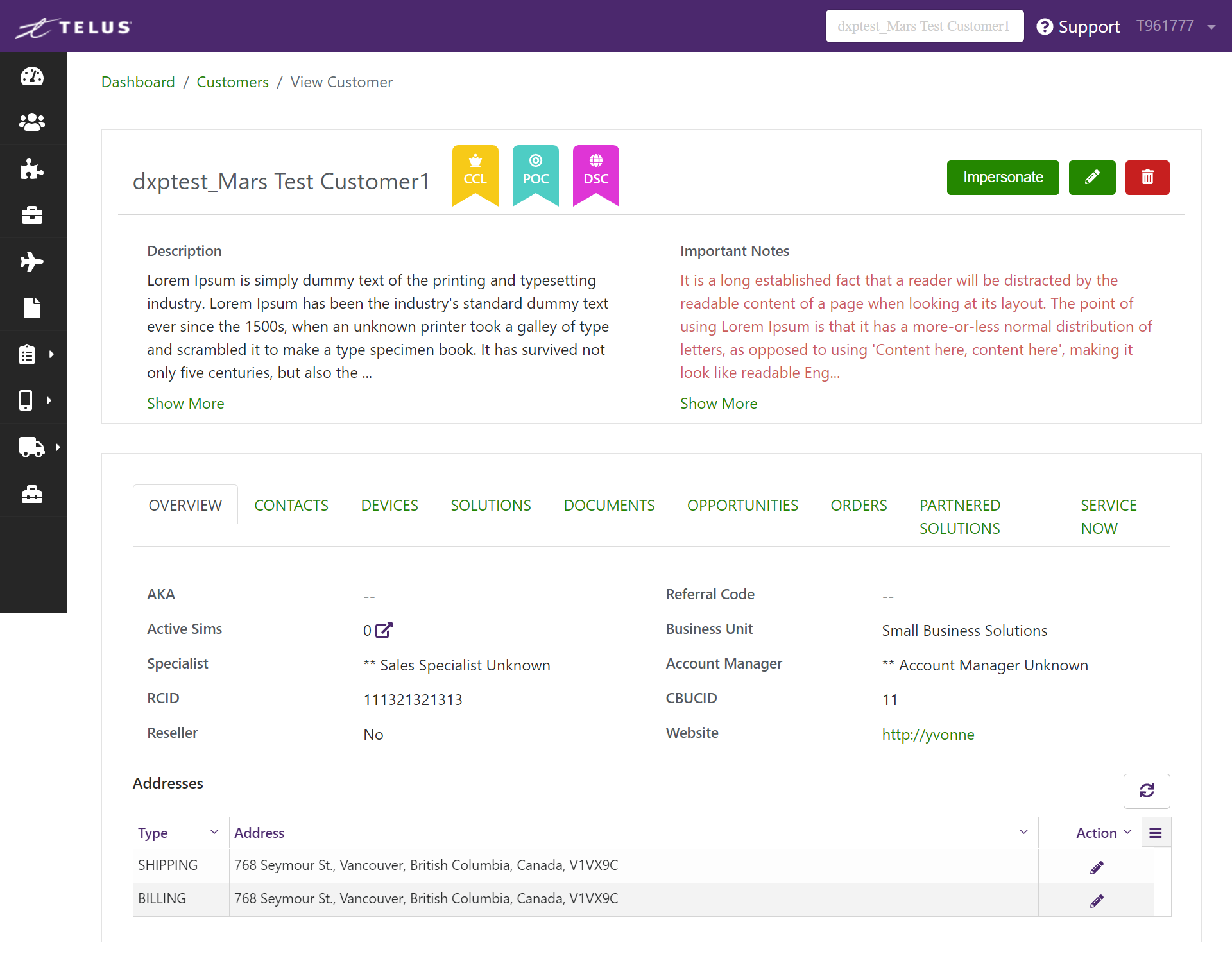Show More of the Description

pos(185,404)
